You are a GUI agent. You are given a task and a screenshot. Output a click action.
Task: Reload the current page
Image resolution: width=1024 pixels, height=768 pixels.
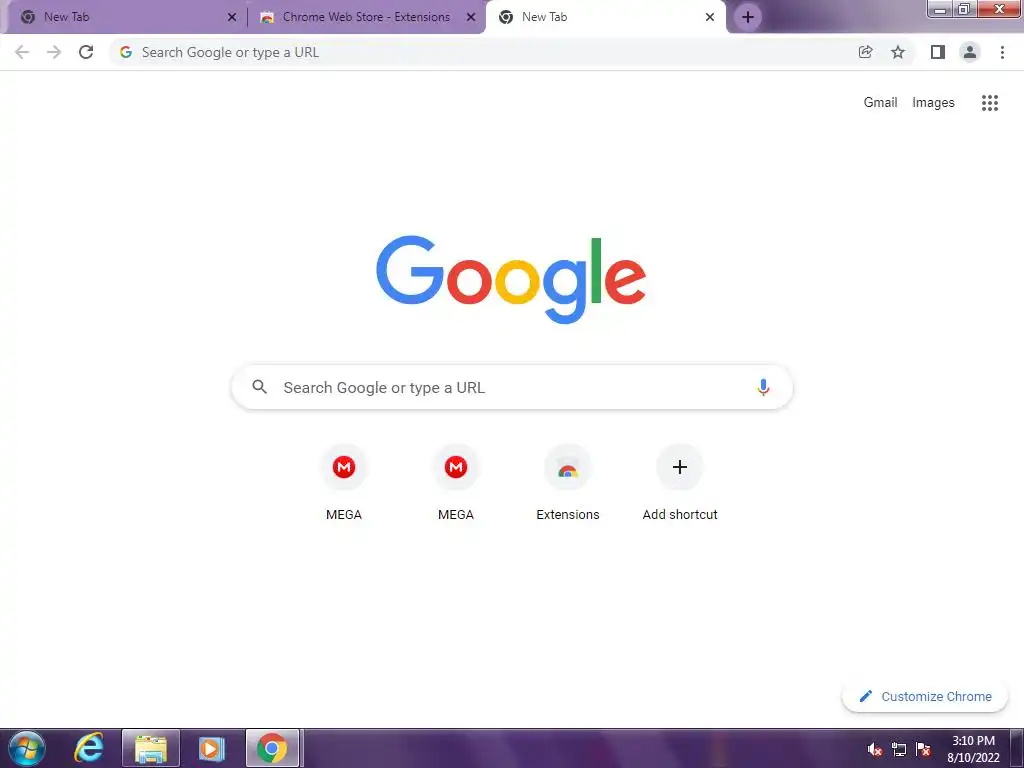click(86, 52)
